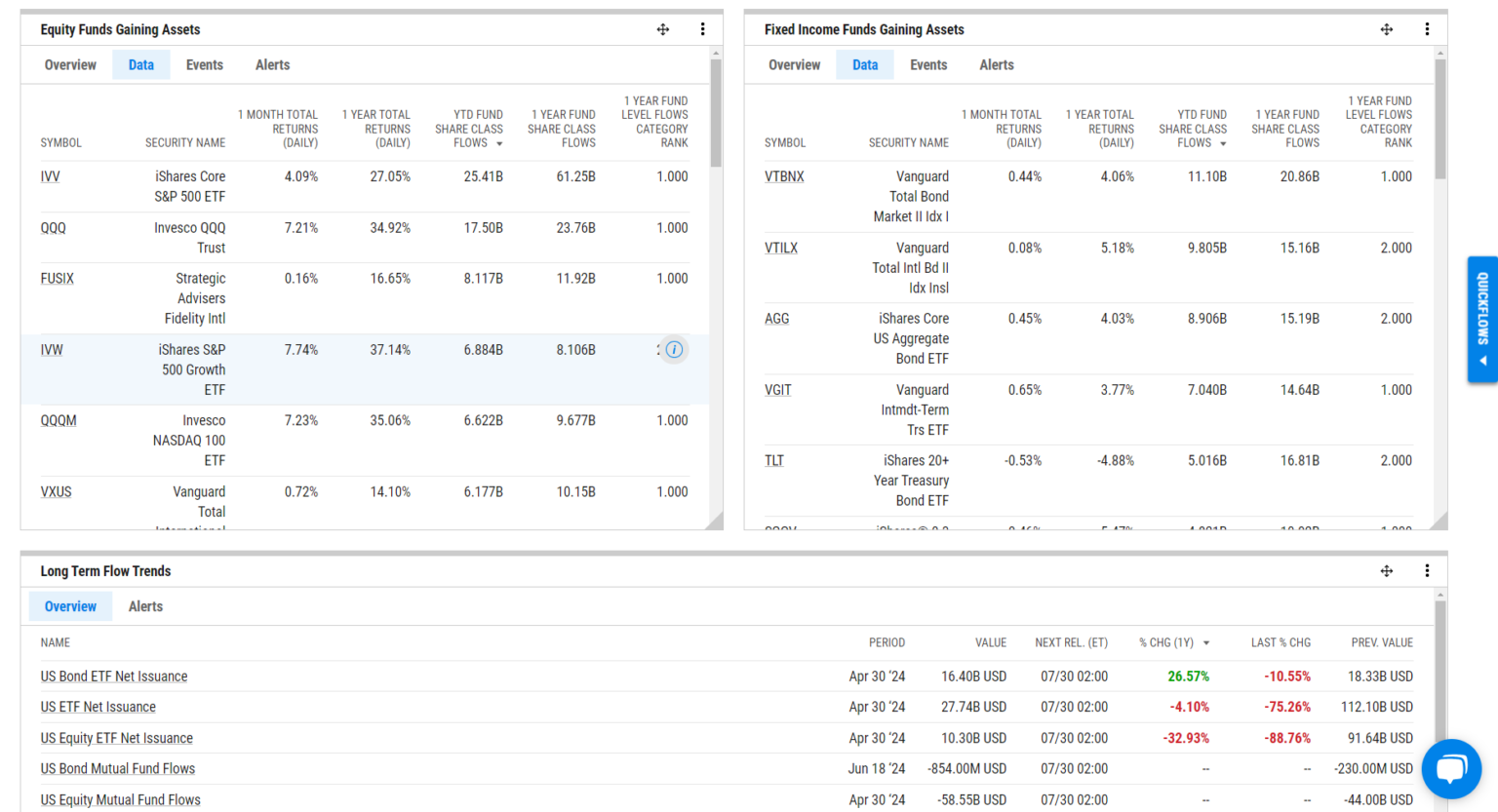Screen dimensions: 1498x812
Task: Click the info icon on the IVW row
Action: click(674, 349)
